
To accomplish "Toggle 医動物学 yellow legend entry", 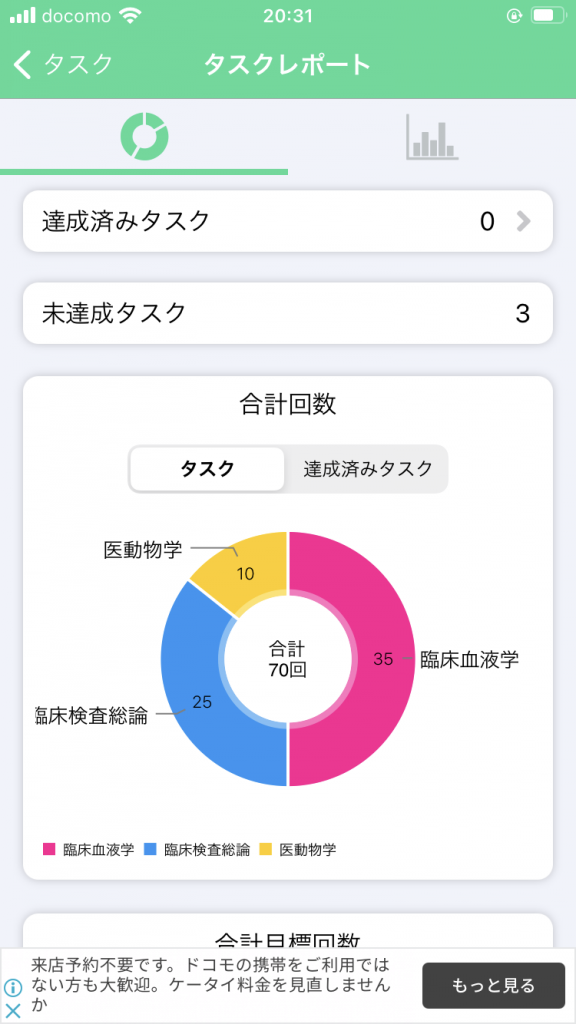I will click(x=298, y=850).
